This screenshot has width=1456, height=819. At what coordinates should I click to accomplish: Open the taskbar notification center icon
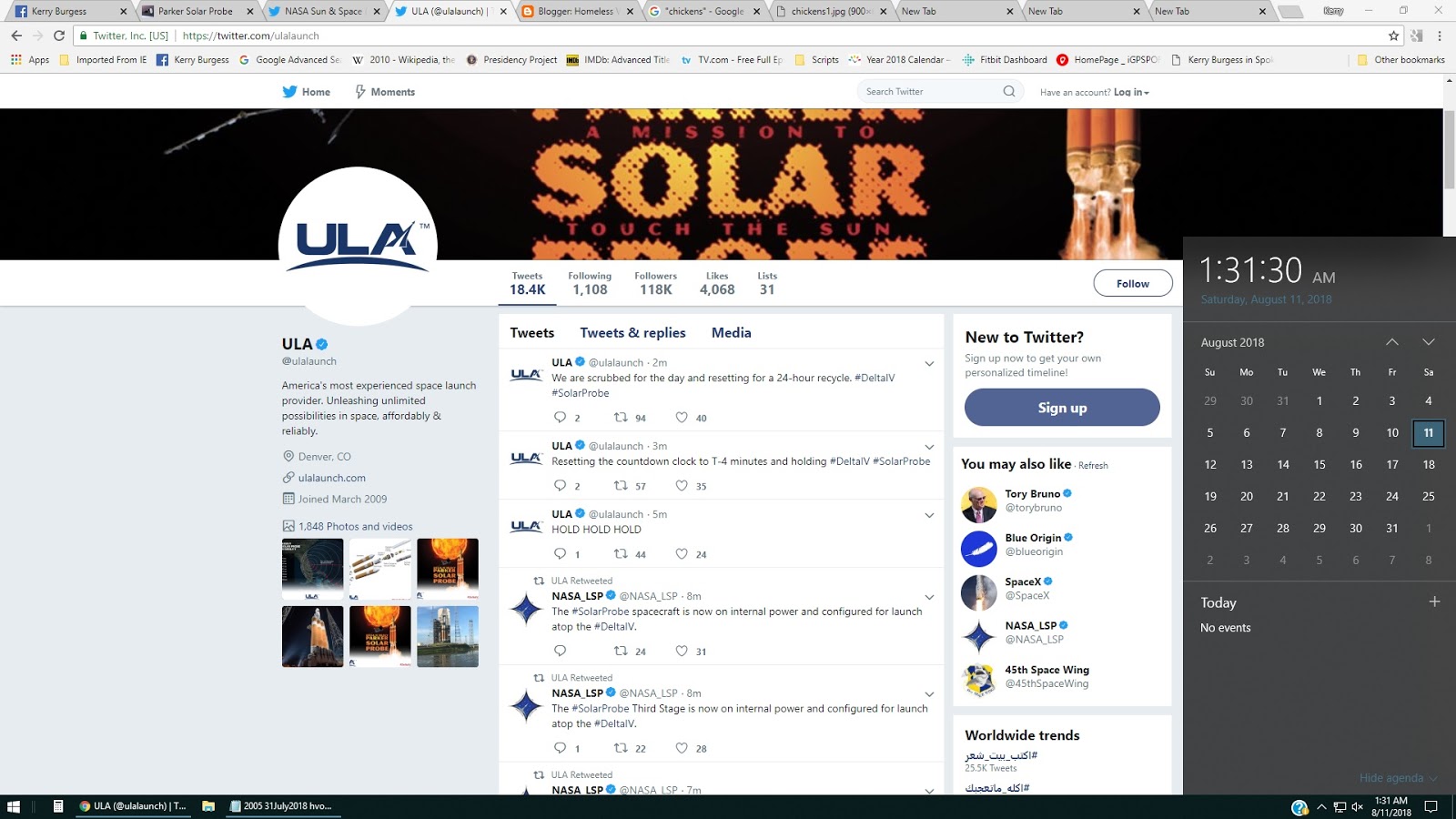(1431, 806)
